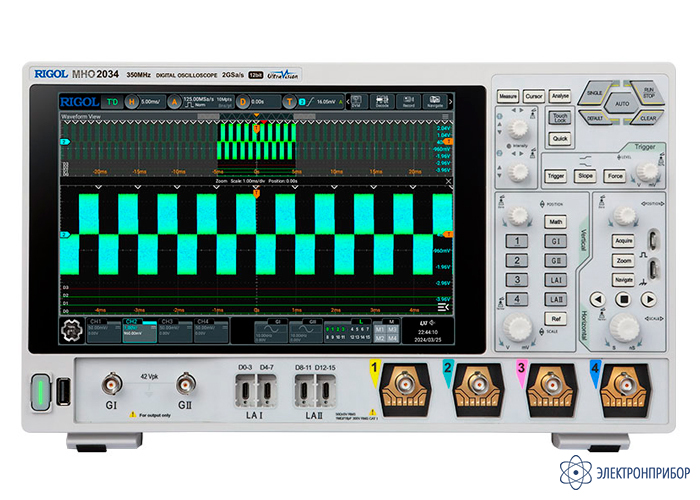Toggle channel 4 with the hardware 4 key
This screenshot has width=700, height=500.
click(x=517, y=299)
